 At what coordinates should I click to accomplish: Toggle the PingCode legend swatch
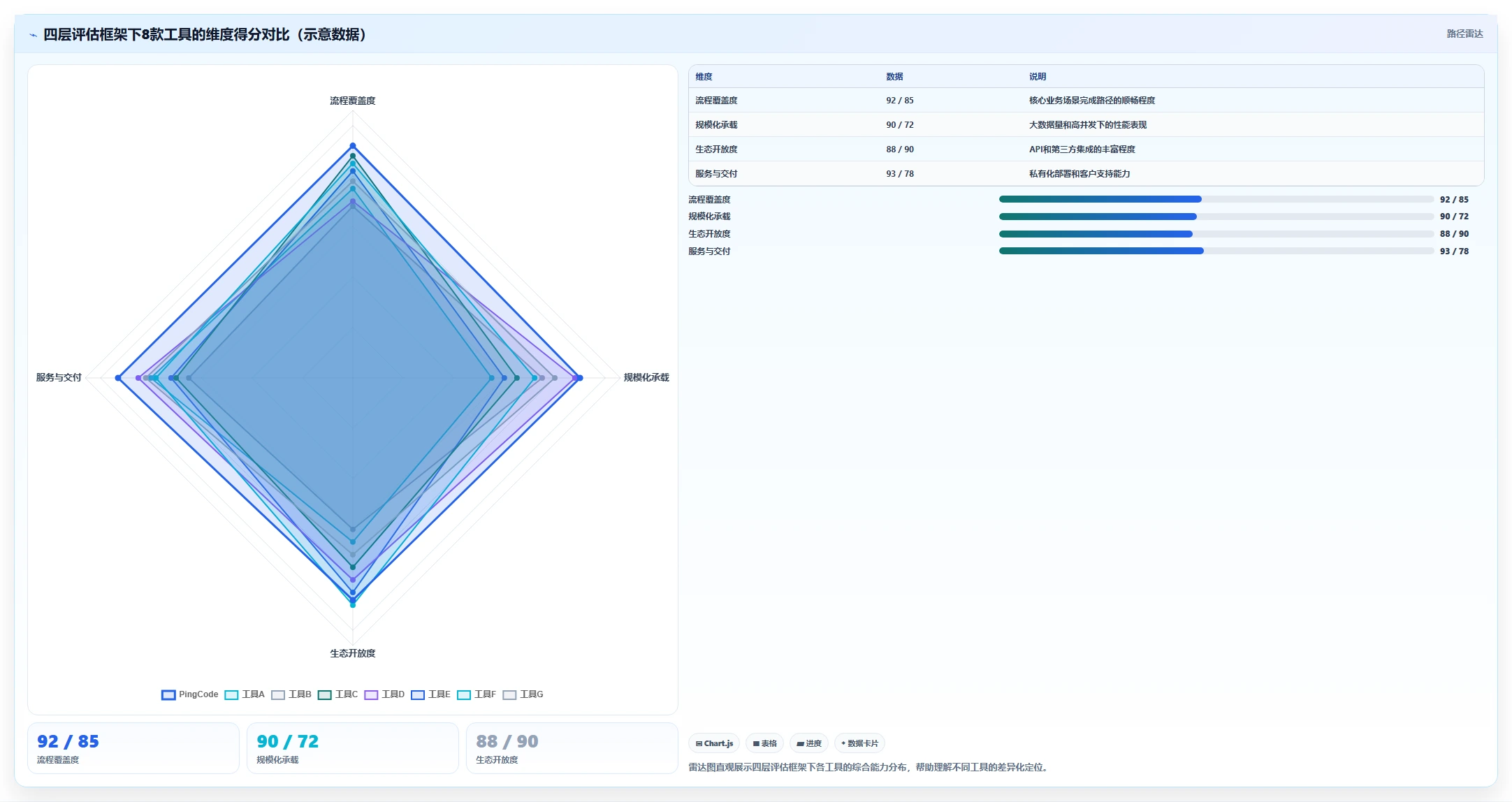click(x=168, y=694)
